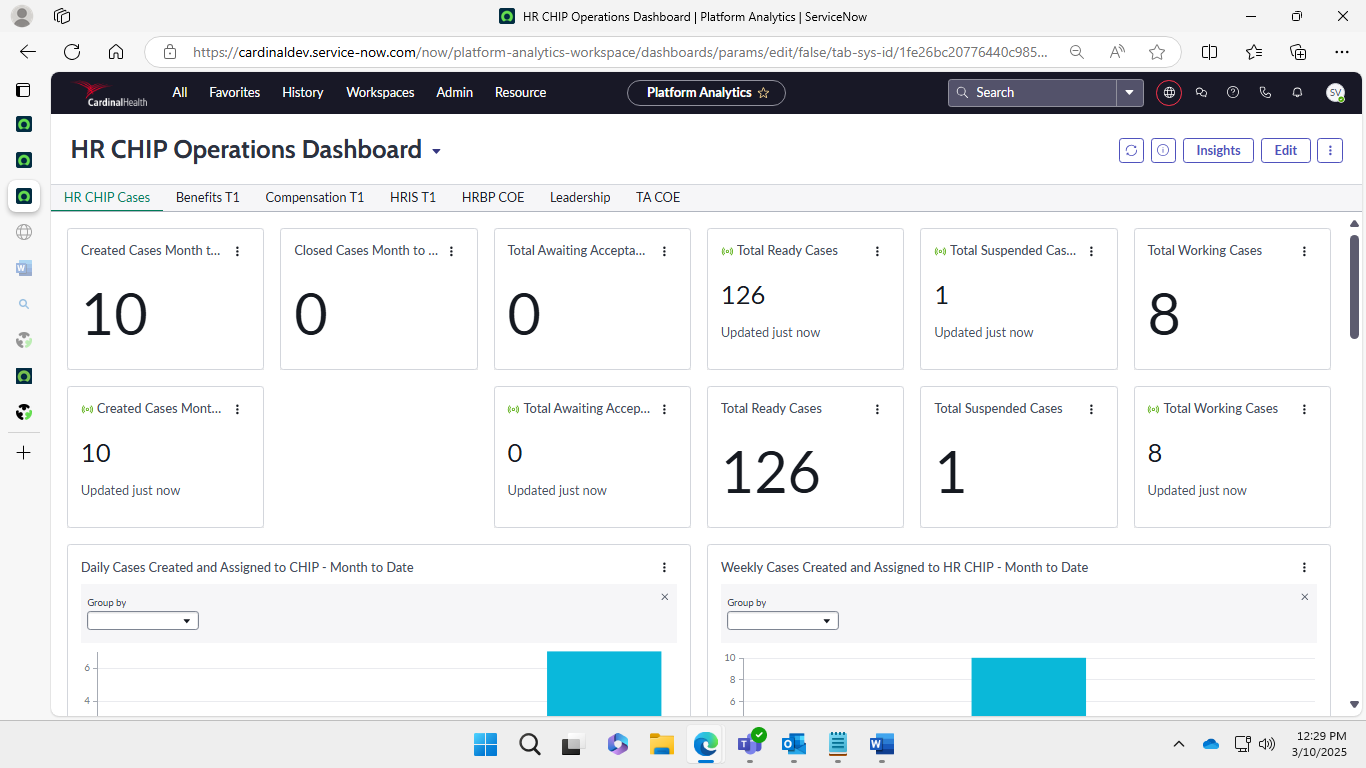
Task: Open Group by dropdown in Weekly Cases chart
Action: coord(783,621)
